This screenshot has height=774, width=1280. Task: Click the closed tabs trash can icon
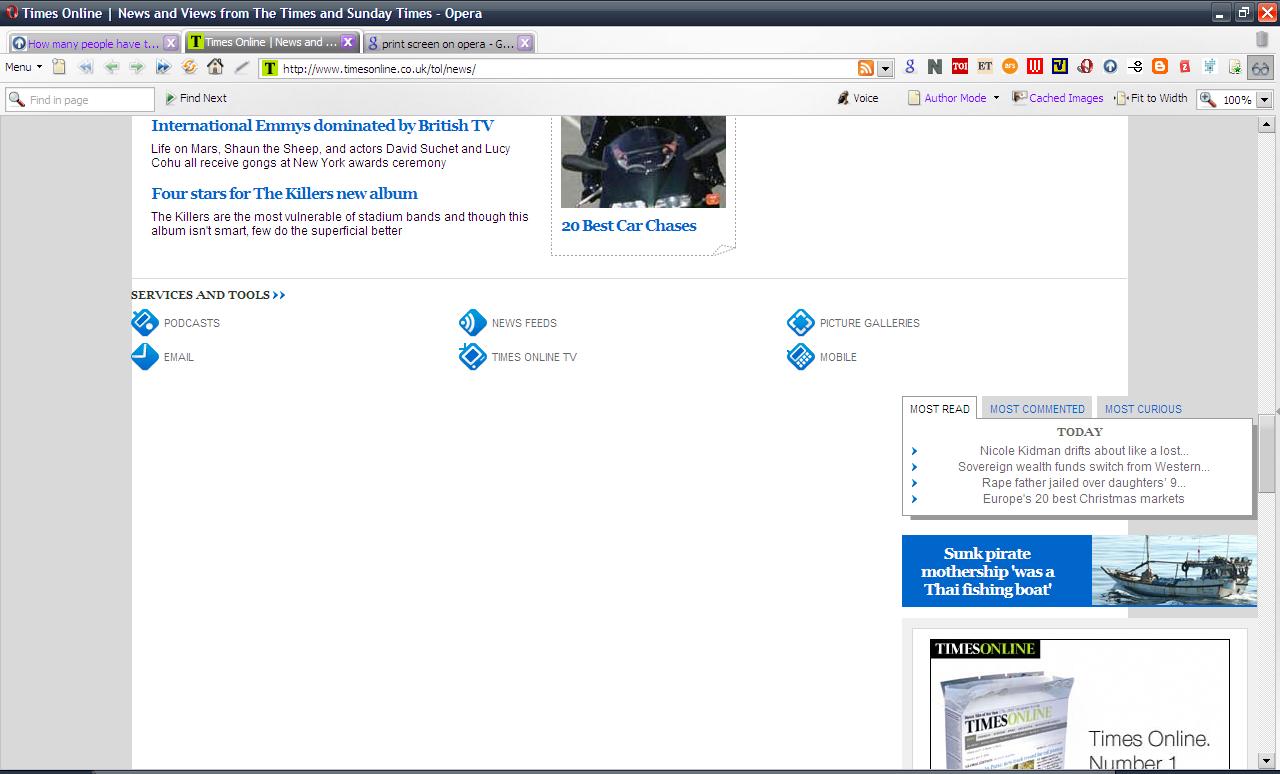coord(1262,40)
